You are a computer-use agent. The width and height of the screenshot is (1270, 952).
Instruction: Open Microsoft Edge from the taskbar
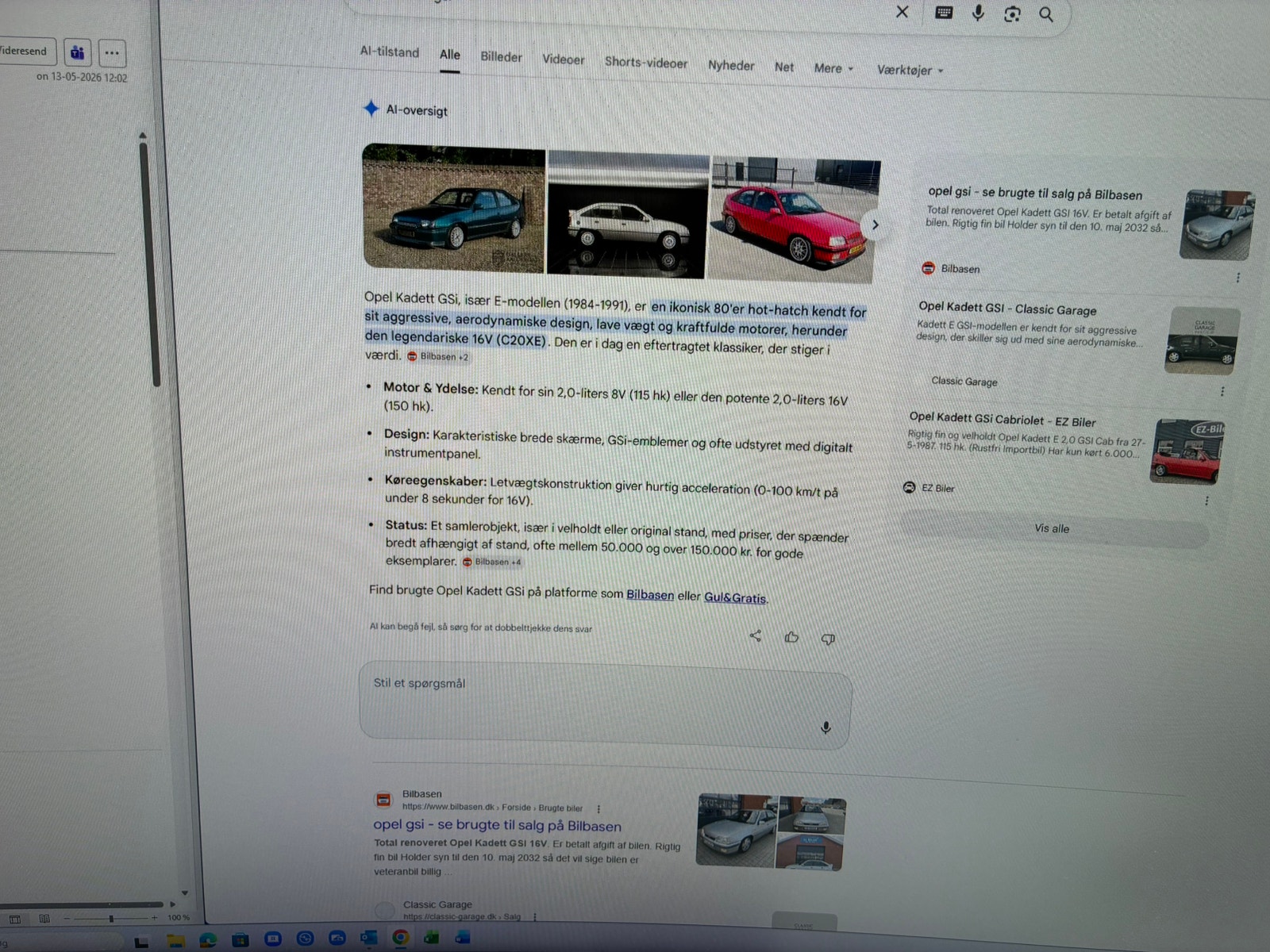click(x=208, y=939)
